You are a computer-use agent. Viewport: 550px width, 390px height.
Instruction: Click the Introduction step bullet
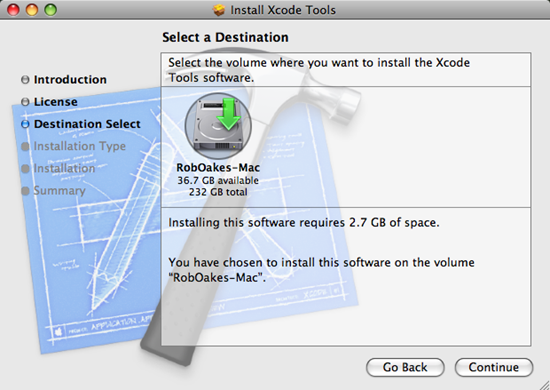pos(25,80)
